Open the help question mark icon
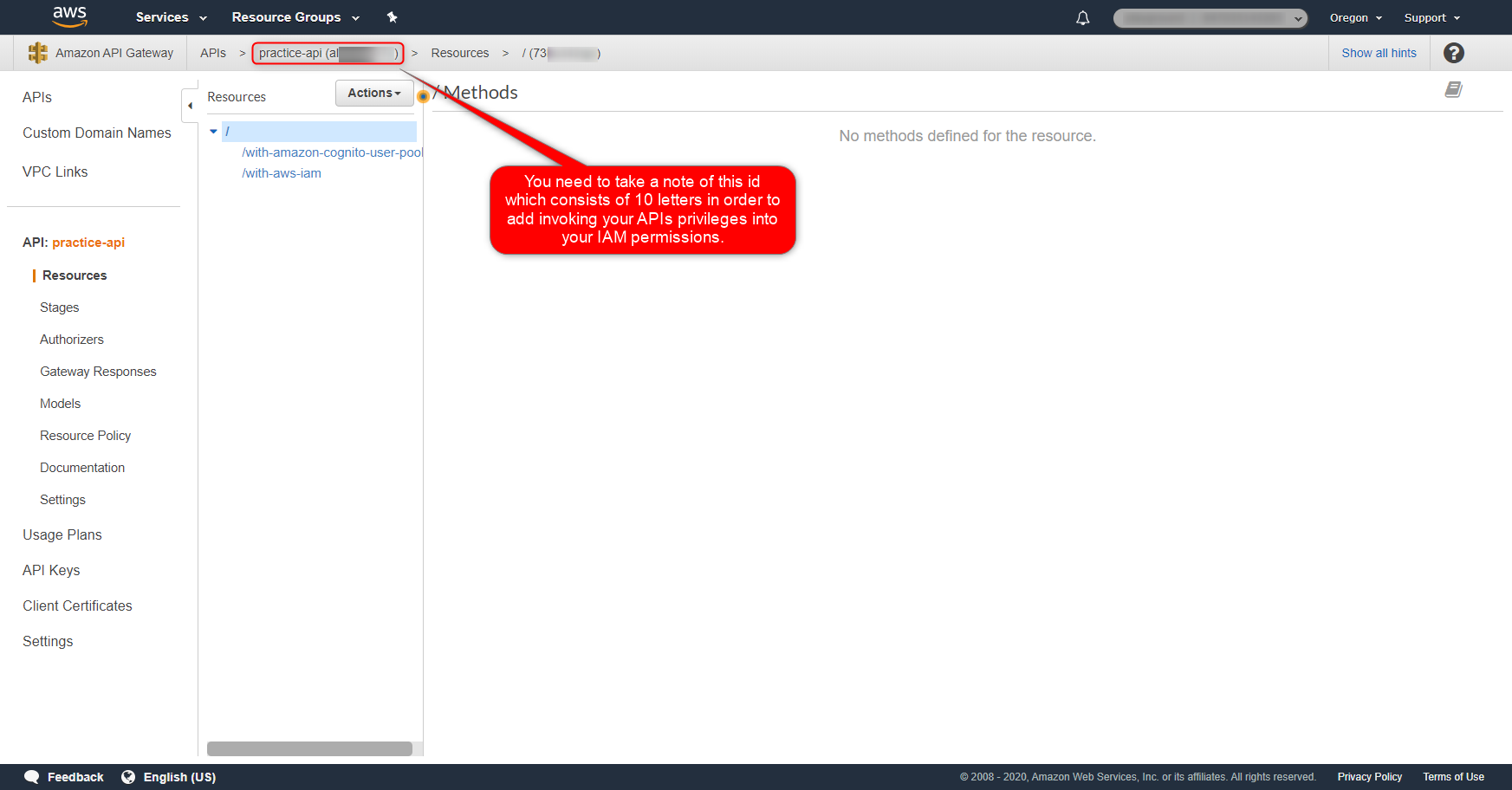 point(1453,53)
